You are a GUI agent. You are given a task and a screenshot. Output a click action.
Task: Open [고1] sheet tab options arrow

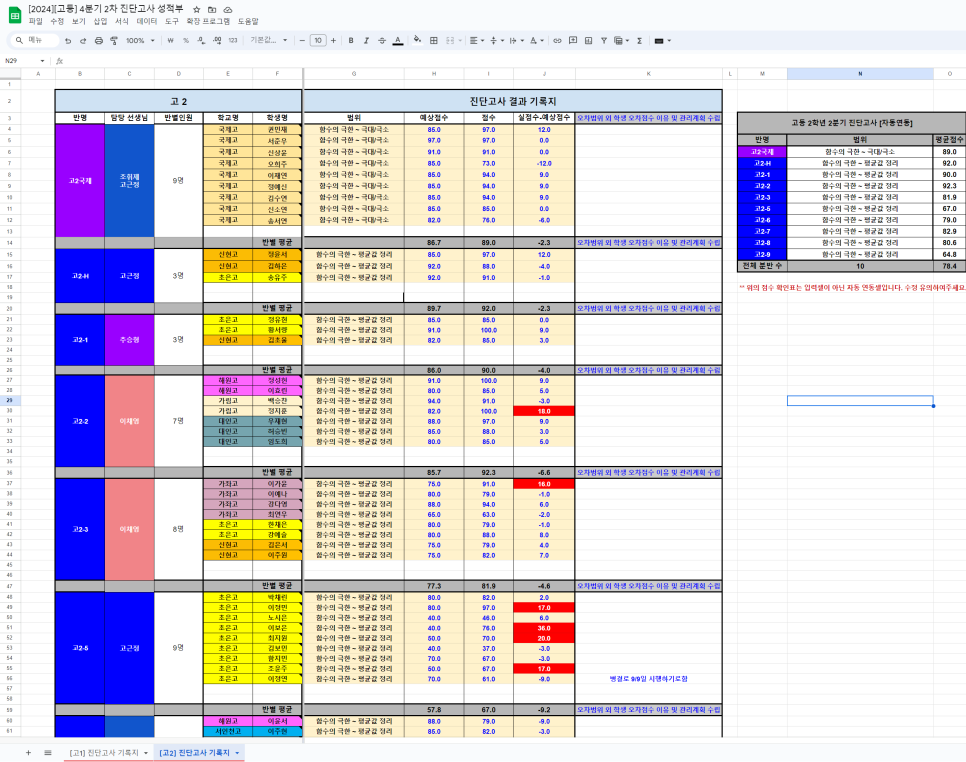[x=146, y=753]
